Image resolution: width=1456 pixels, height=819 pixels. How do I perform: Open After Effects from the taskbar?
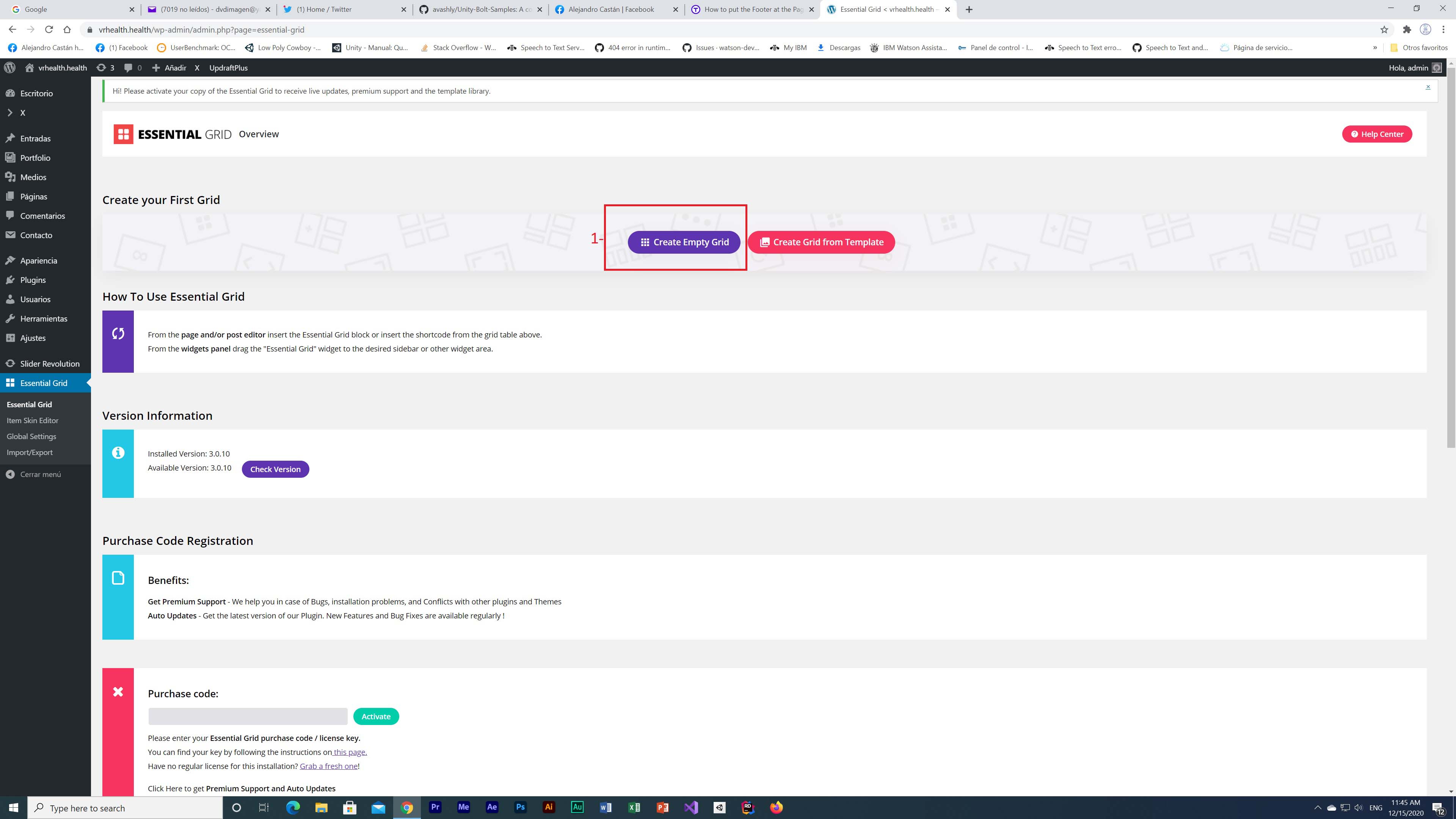(492, 808)
